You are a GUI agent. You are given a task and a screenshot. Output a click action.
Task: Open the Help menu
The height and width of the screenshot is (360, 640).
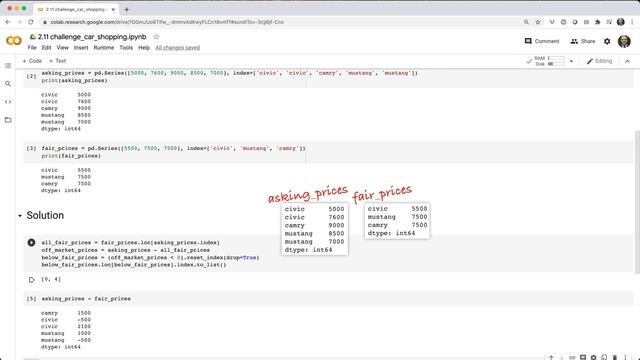144,48
